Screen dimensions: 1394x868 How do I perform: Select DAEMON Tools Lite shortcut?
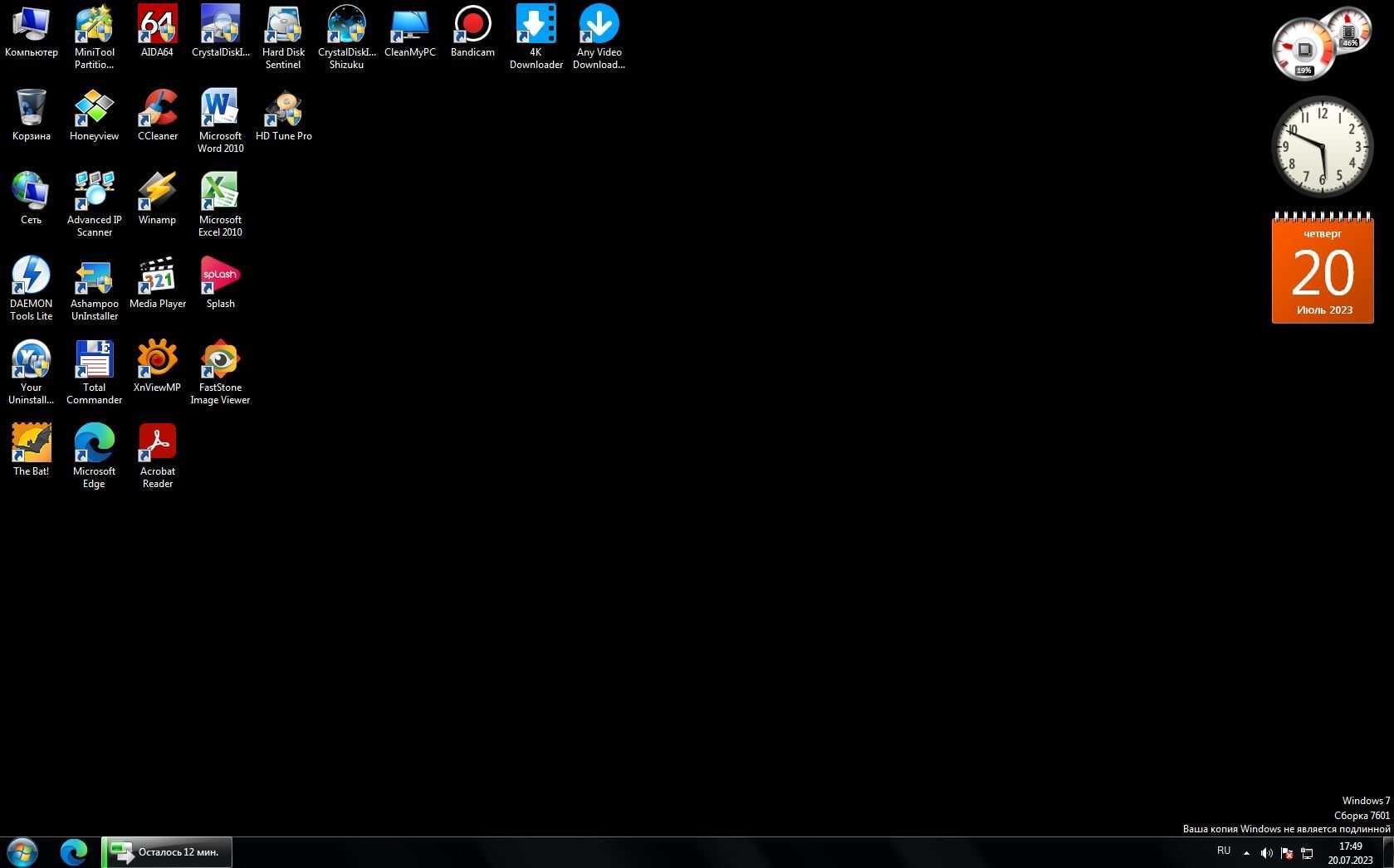[x=32, y=289]
